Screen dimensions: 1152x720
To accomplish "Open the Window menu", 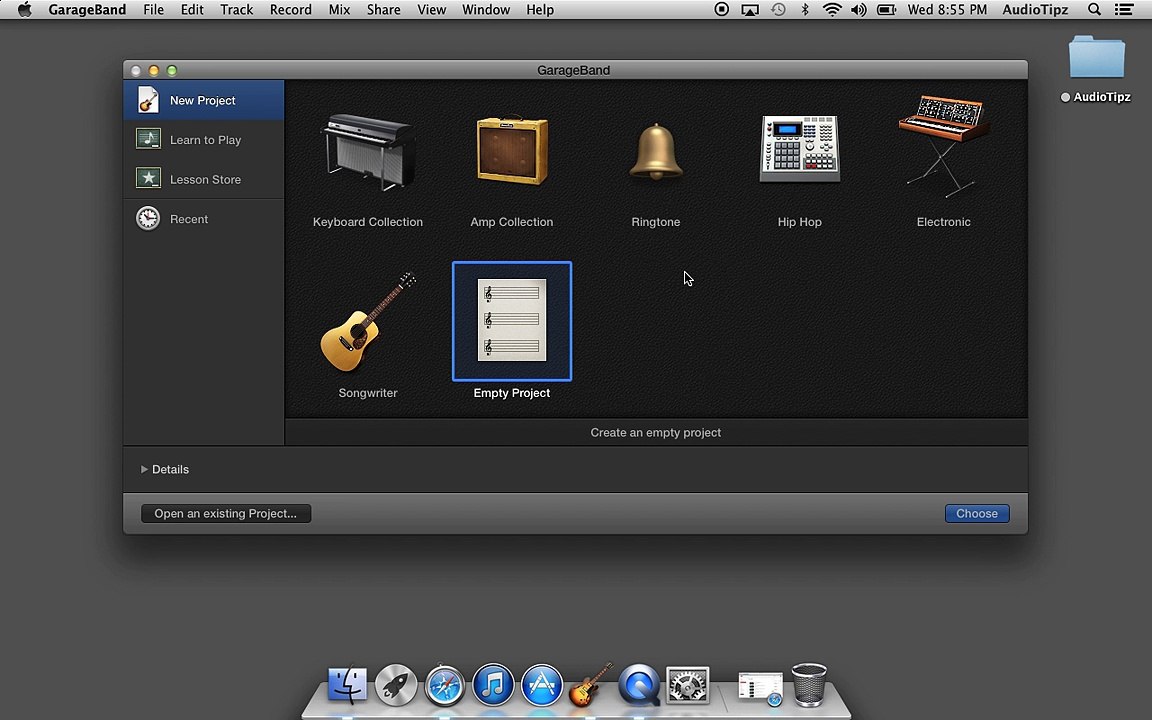I will point(486,10).
